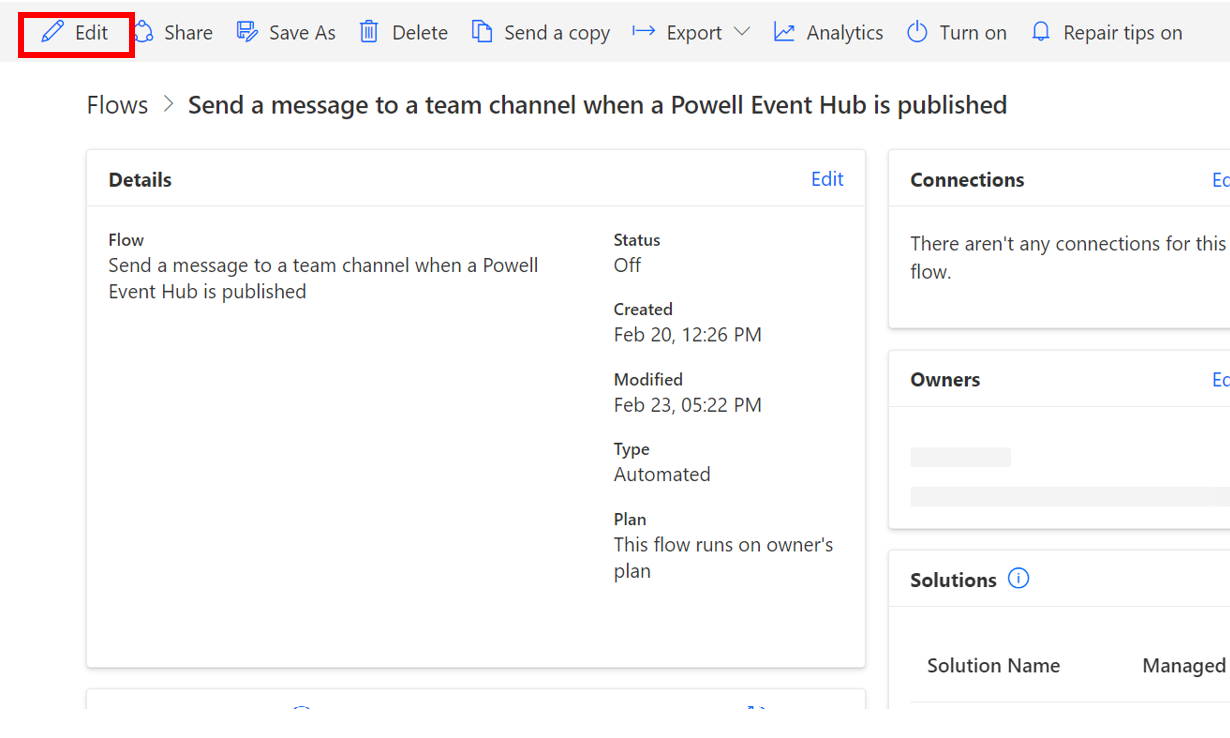Click the Export arrow icon

(x=644, y=32)
